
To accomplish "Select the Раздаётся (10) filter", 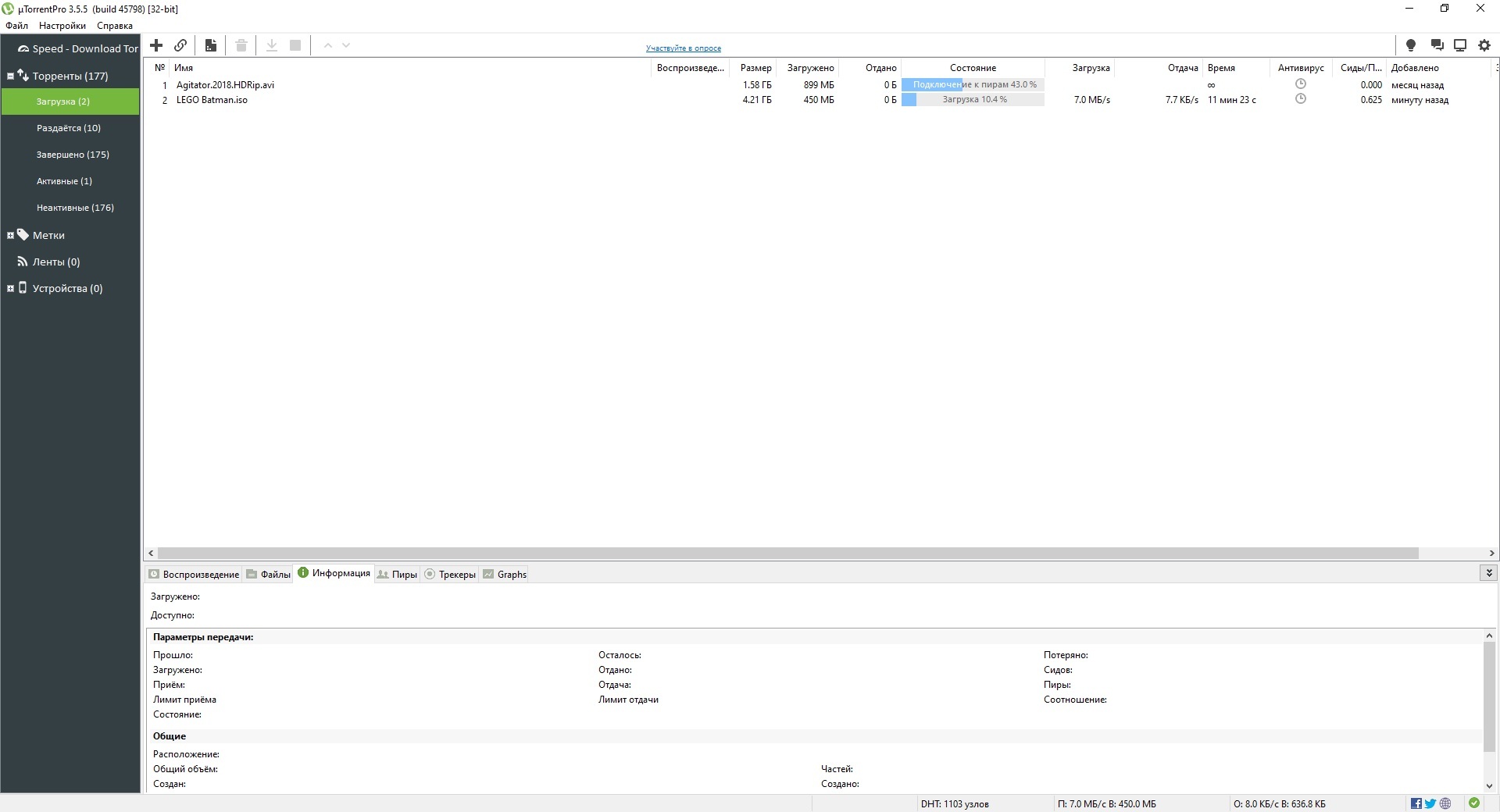I will point(69,128).
